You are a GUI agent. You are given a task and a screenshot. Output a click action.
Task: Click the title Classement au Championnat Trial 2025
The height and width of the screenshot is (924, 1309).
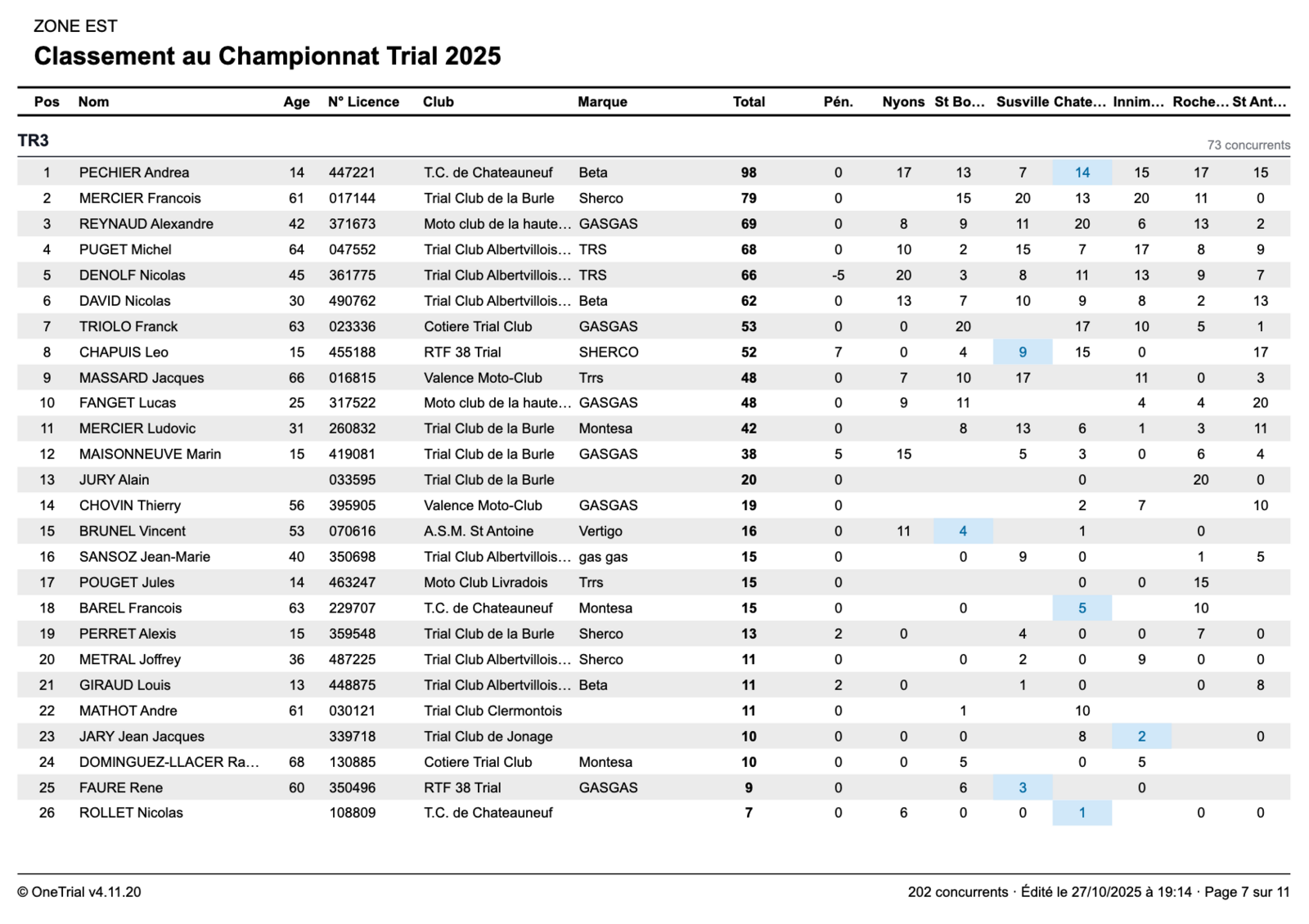click(268, 56)
